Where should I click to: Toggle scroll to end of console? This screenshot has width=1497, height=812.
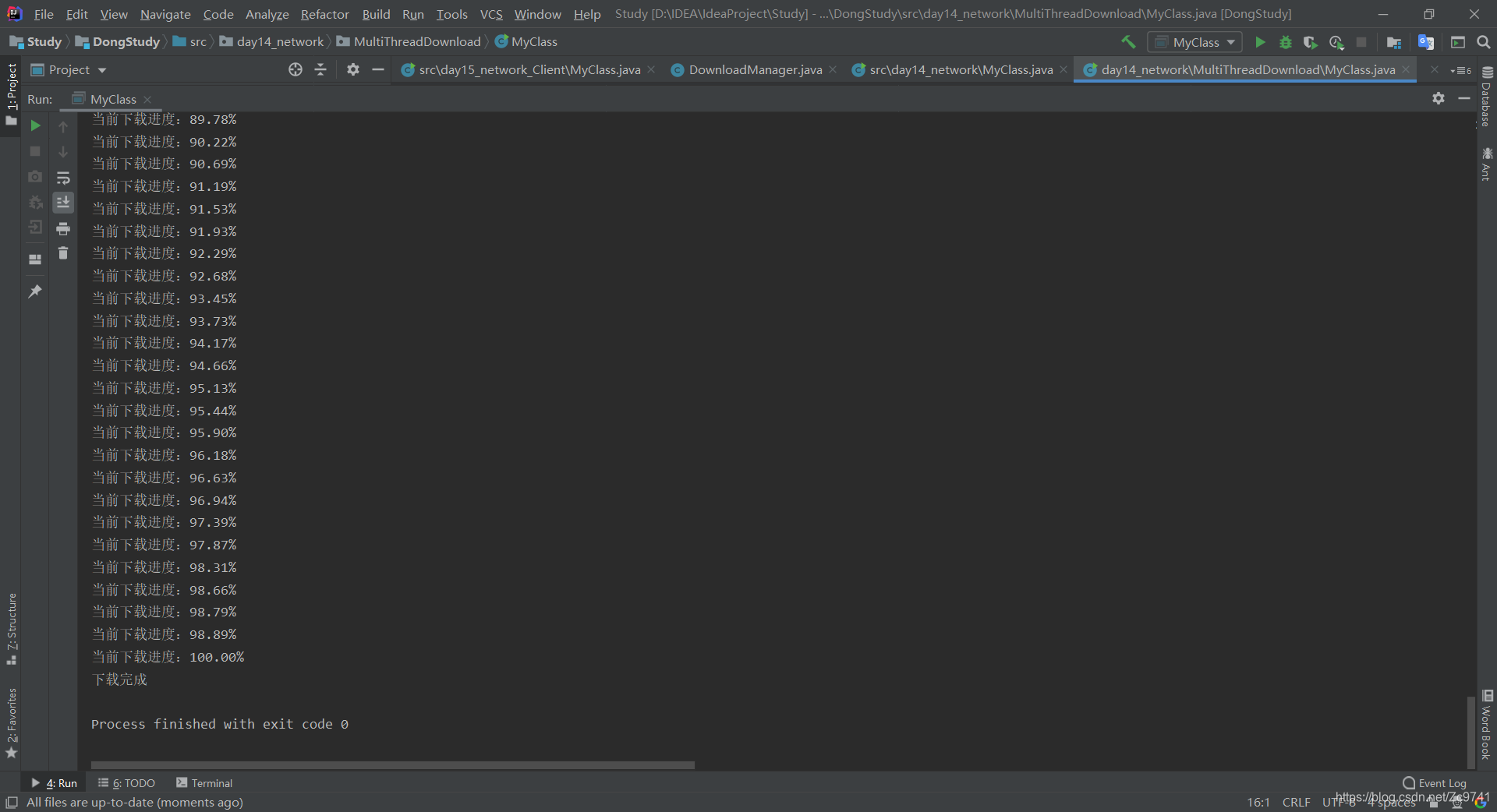[x=63, y=203]
